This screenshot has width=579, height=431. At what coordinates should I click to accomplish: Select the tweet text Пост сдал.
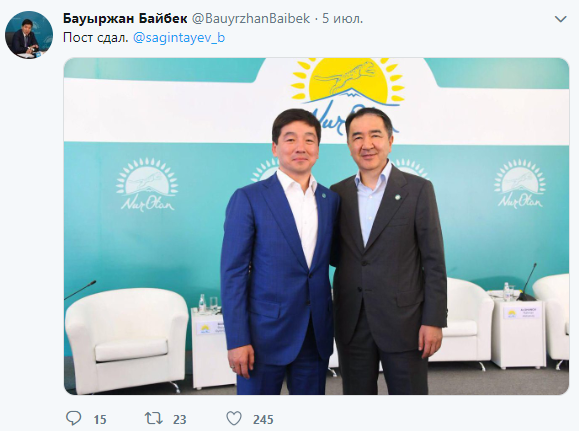tap(95, 38)
